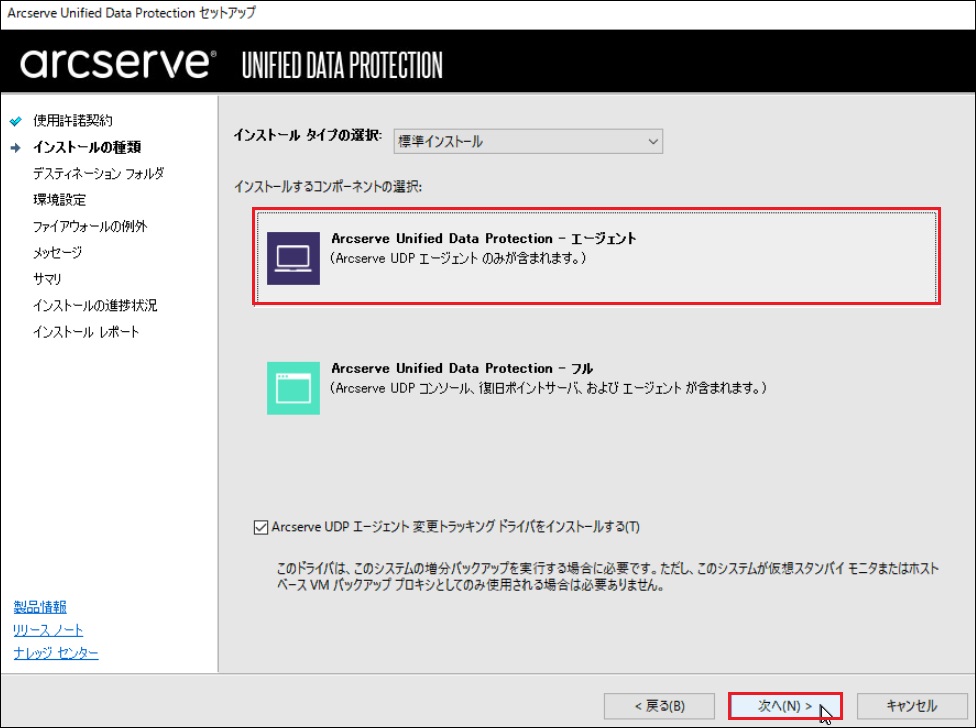This screenshot has height=728, width=976.
Task: Click the purple laptop Agent component icon
Action: point(293,258)
